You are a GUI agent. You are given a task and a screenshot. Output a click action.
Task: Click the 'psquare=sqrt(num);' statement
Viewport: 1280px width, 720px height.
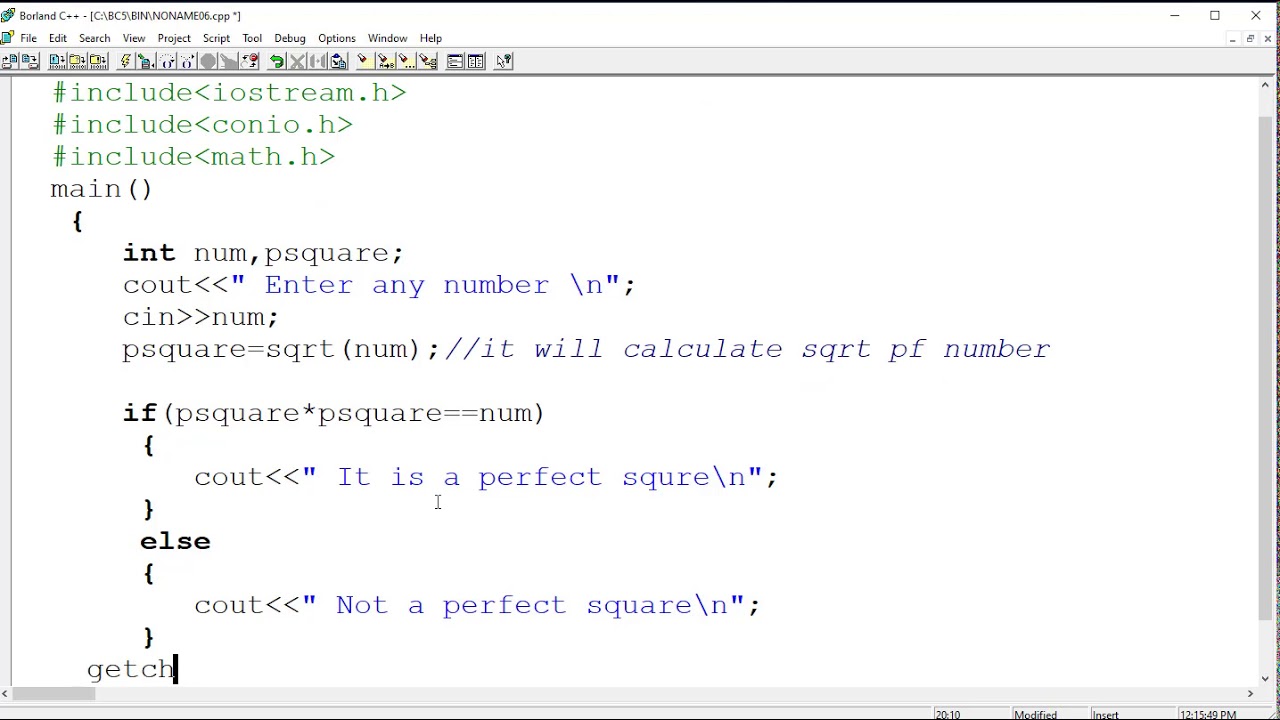281,349
